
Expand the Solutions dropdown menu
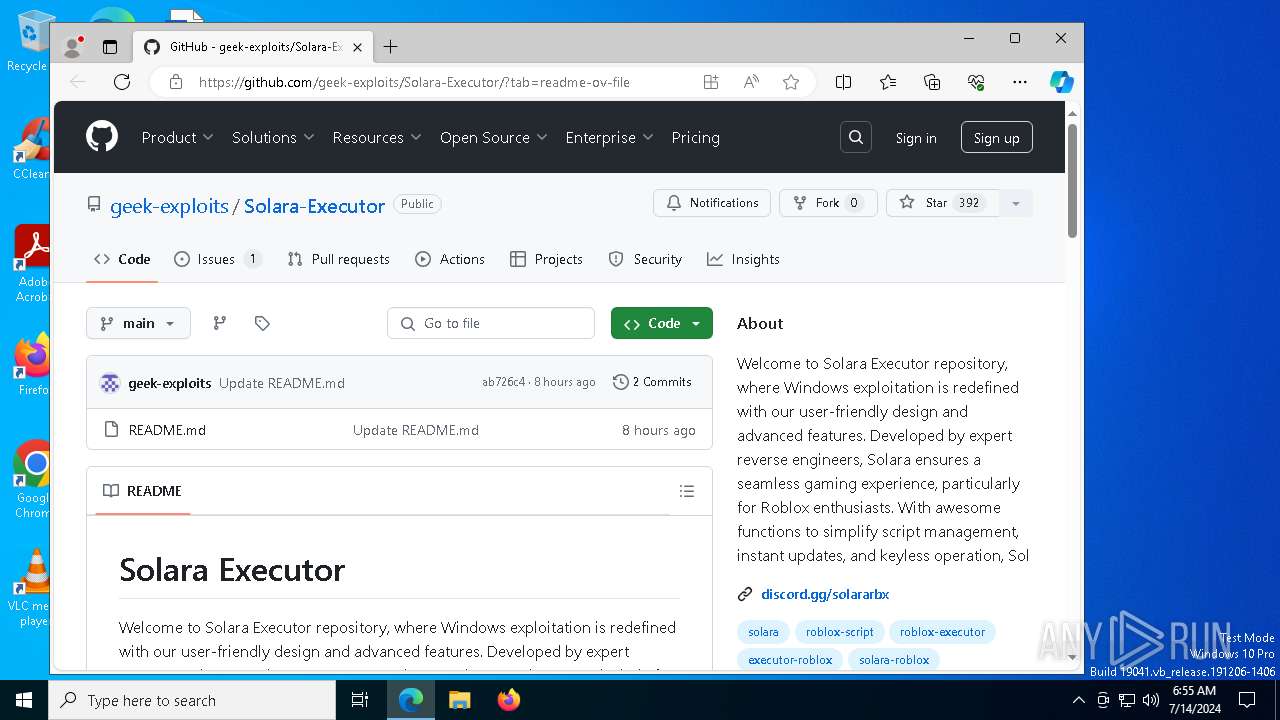pyautogui.click(x=273, y=138)
